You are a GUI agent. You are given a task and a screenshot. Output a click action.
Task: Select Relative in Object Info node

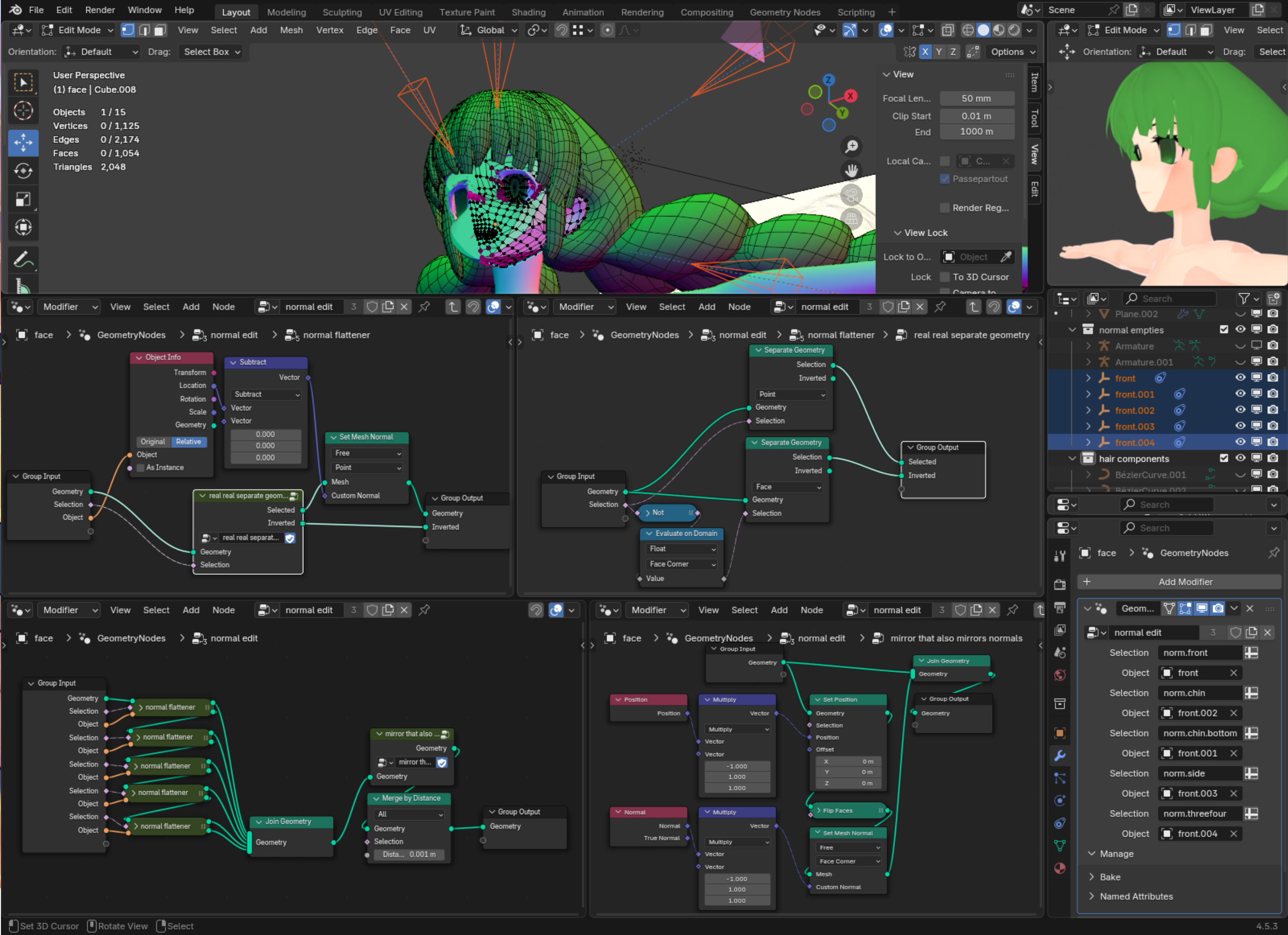188,442
